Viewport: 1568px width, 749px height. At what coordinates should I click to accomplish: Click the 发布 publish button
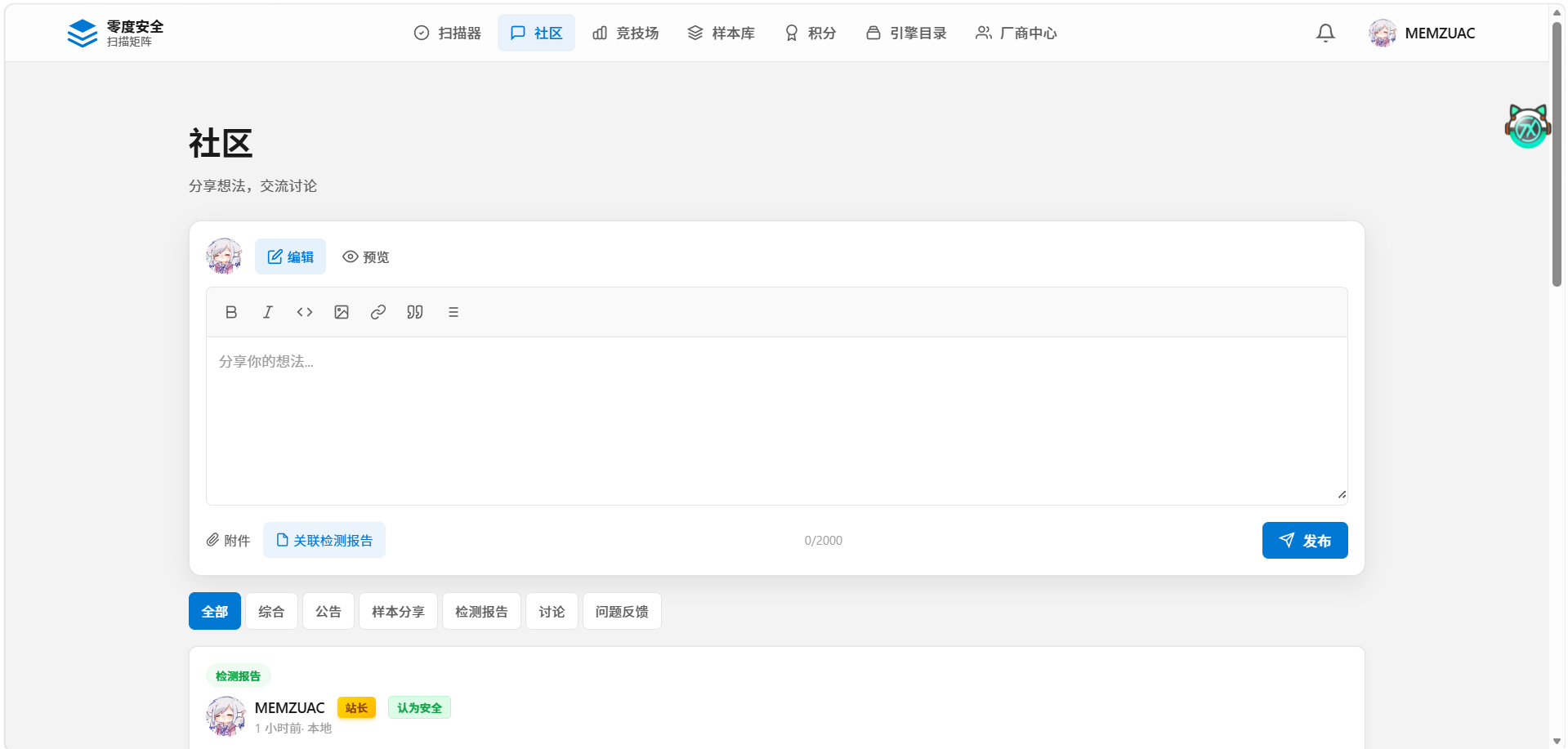(x=1305, y=540)
